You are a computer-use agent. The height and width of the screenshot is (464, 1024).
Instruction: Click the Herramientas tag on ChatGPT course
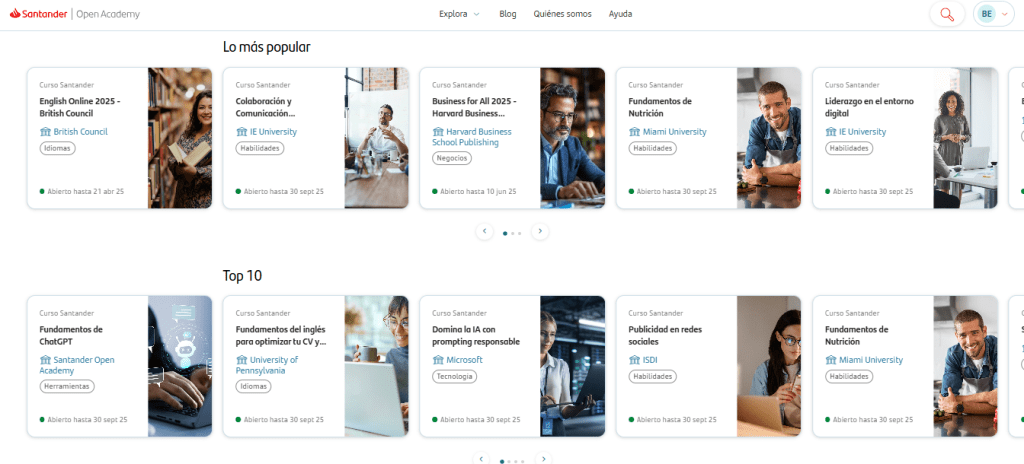68,386
